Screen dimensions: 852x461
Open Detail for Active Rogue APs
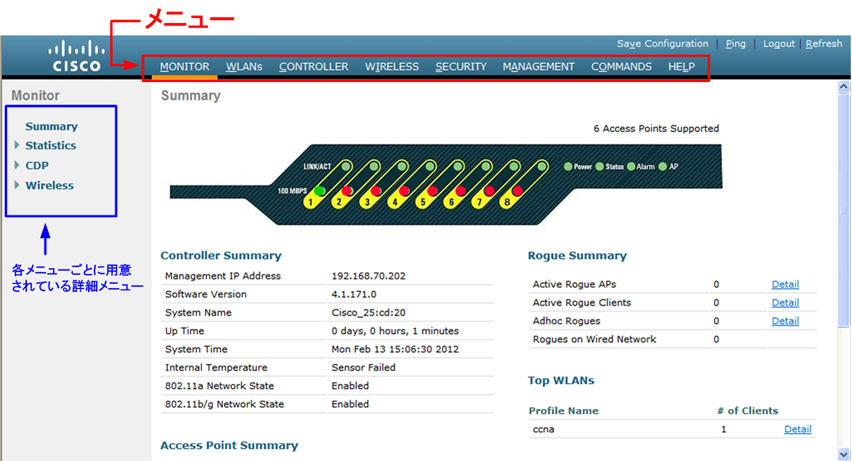[x=785, y=285]
